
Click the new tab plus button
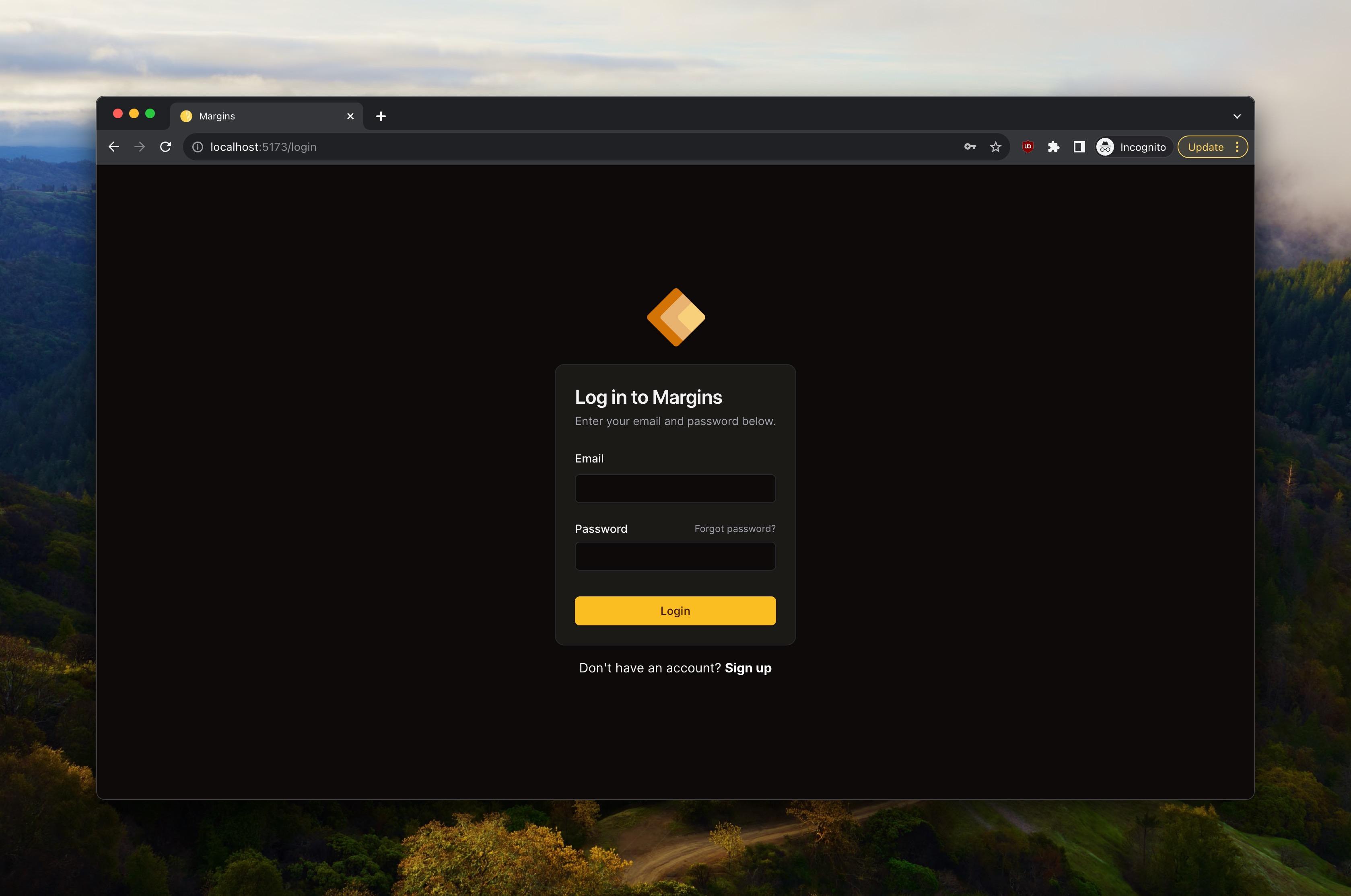coord(381,115)
